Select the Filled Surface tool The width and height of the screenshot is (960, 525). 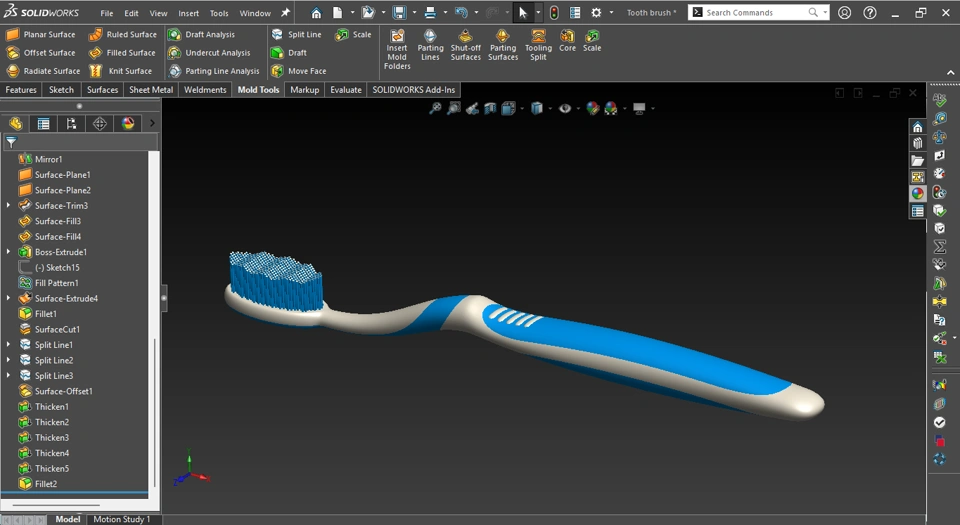pyautogui.click(x=122, y=53)
